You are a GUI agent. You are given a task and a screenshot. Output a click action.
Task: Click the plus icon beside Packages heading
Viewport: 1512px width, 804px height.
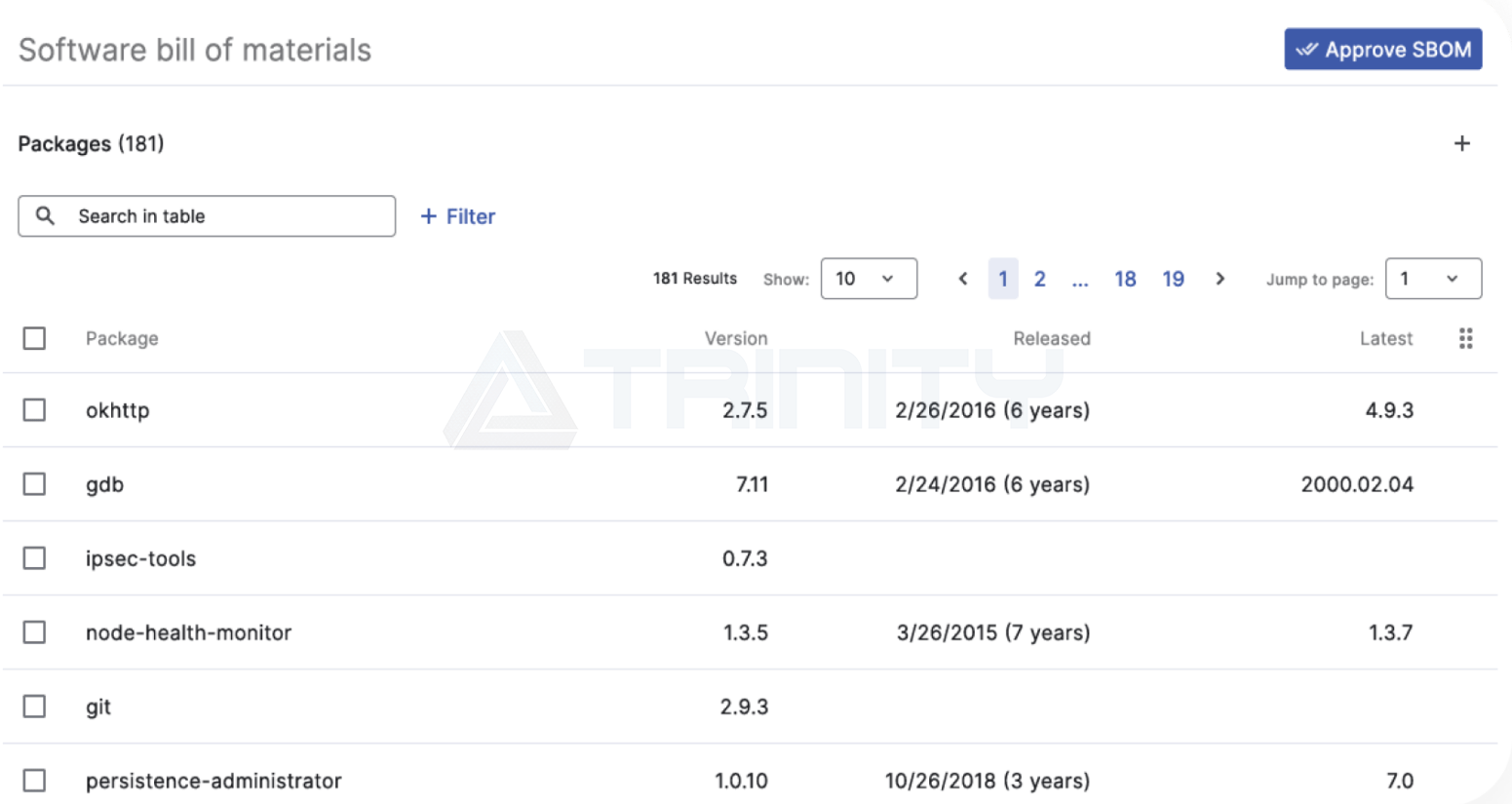click(x=1461, y=143)
